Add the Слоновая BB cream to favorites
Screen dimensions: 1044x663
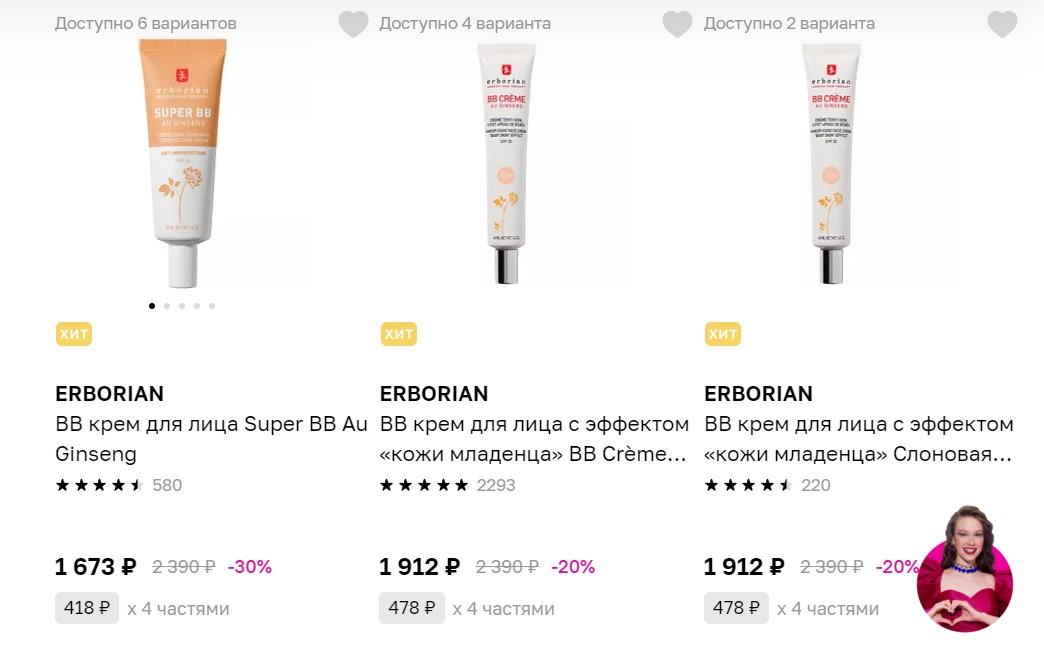pos(1002,24)
